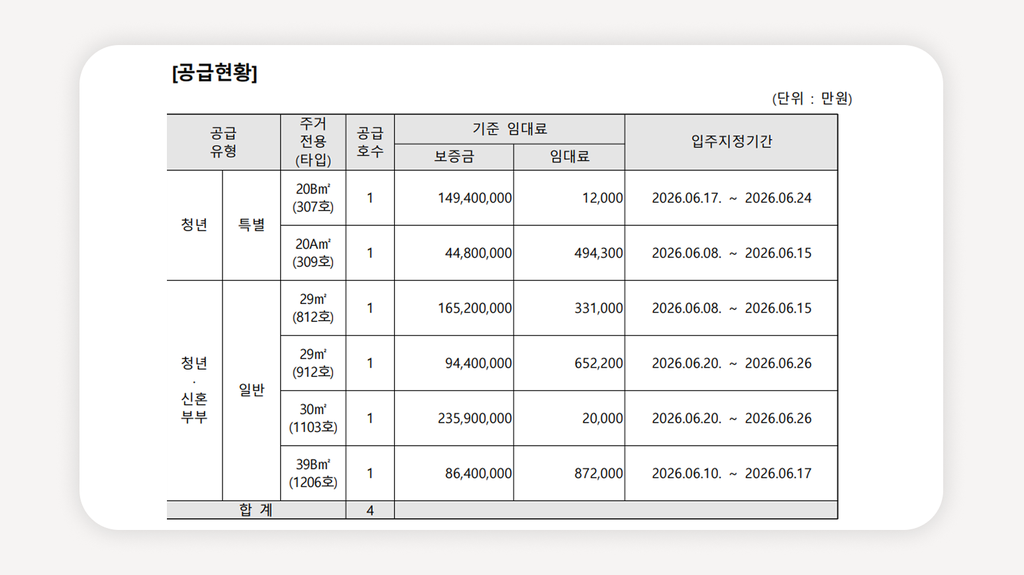Click the 공급 유형 column header
Image resolution: width=1024 pixels, height=575 pixels.
tap(223, 142)
